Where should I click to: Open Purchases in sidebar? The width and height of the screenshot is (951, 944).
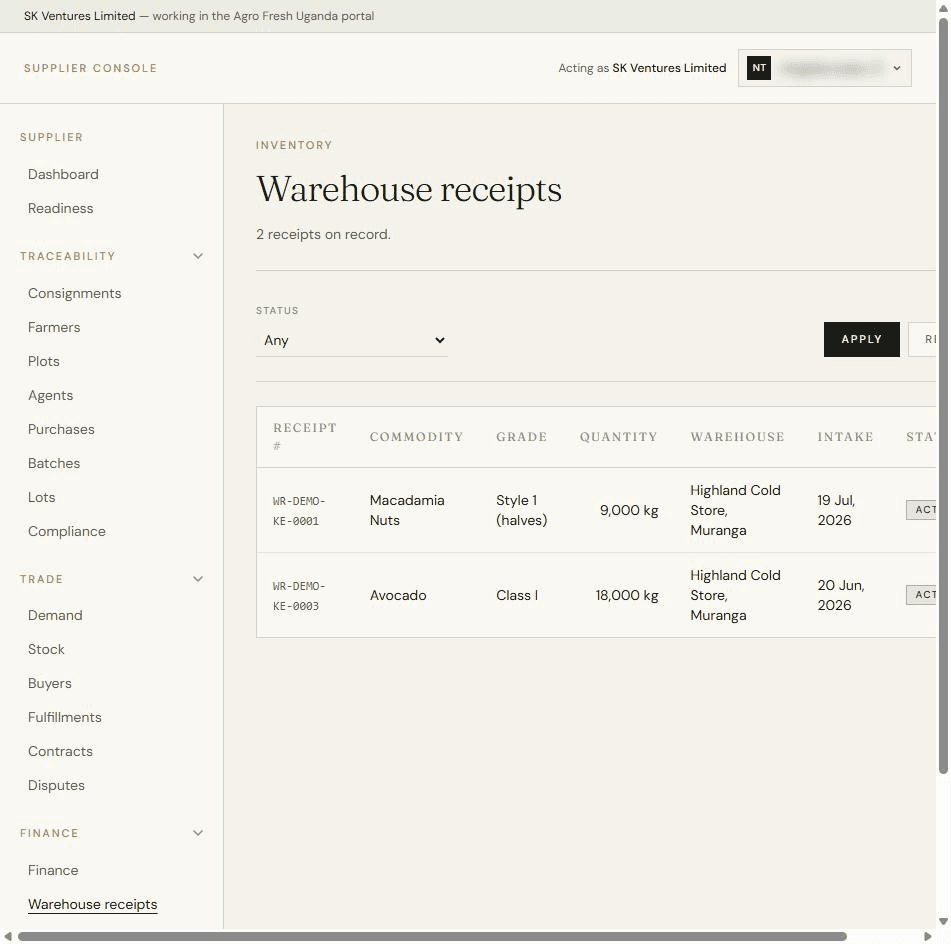61,429
